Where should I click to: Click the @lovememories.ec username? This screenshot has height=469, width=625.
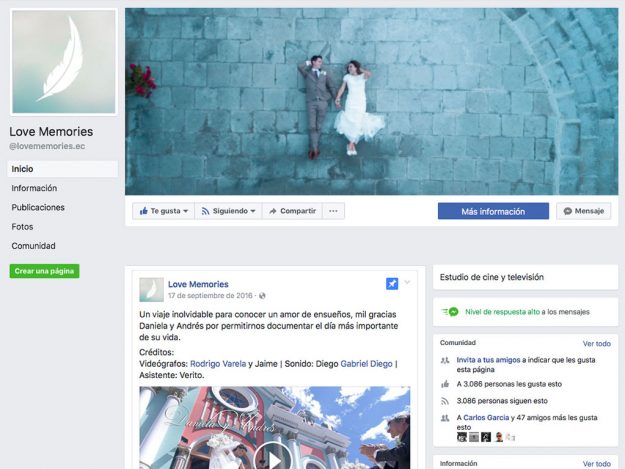coord(47,146)
